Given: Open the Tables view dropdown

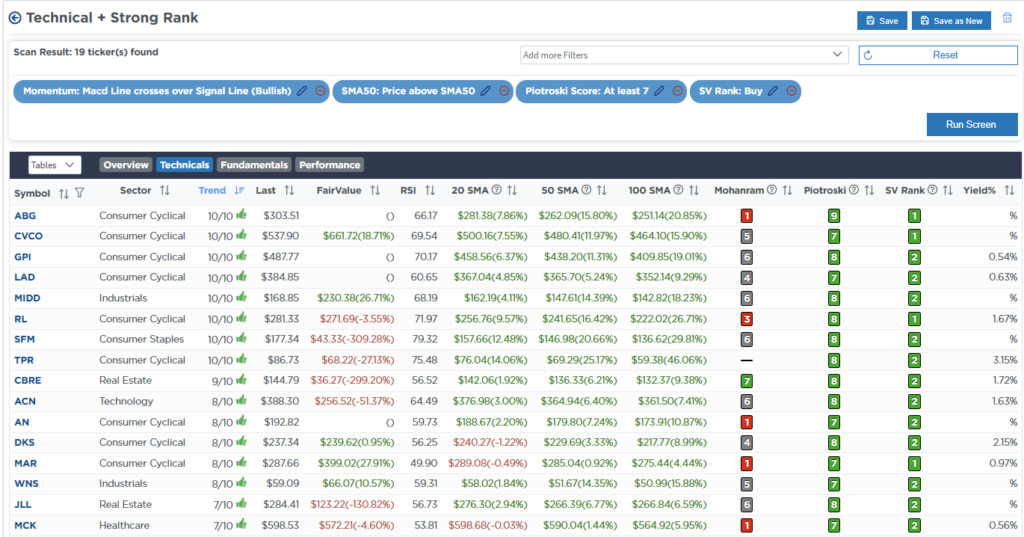Looking at the screenshot, I should coord(54,165).
